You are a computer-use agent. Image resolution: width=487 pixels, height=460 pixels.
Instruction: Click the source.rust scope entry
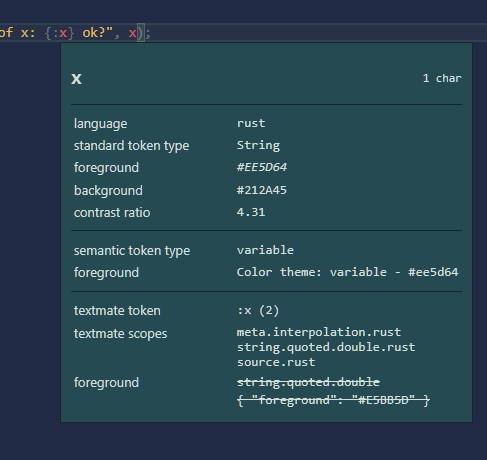pyautogui.click(x=276, y=362)
